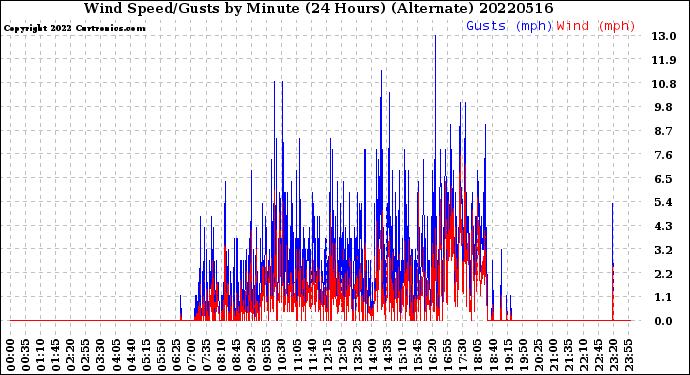Click the 00:00 time label

[11, 355]
